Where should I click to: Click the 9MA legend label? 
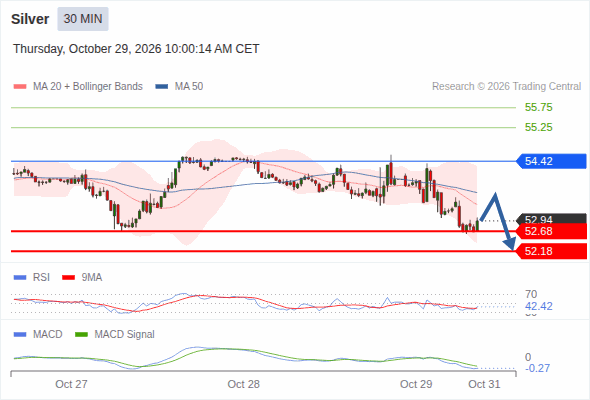tap(92, 278)
